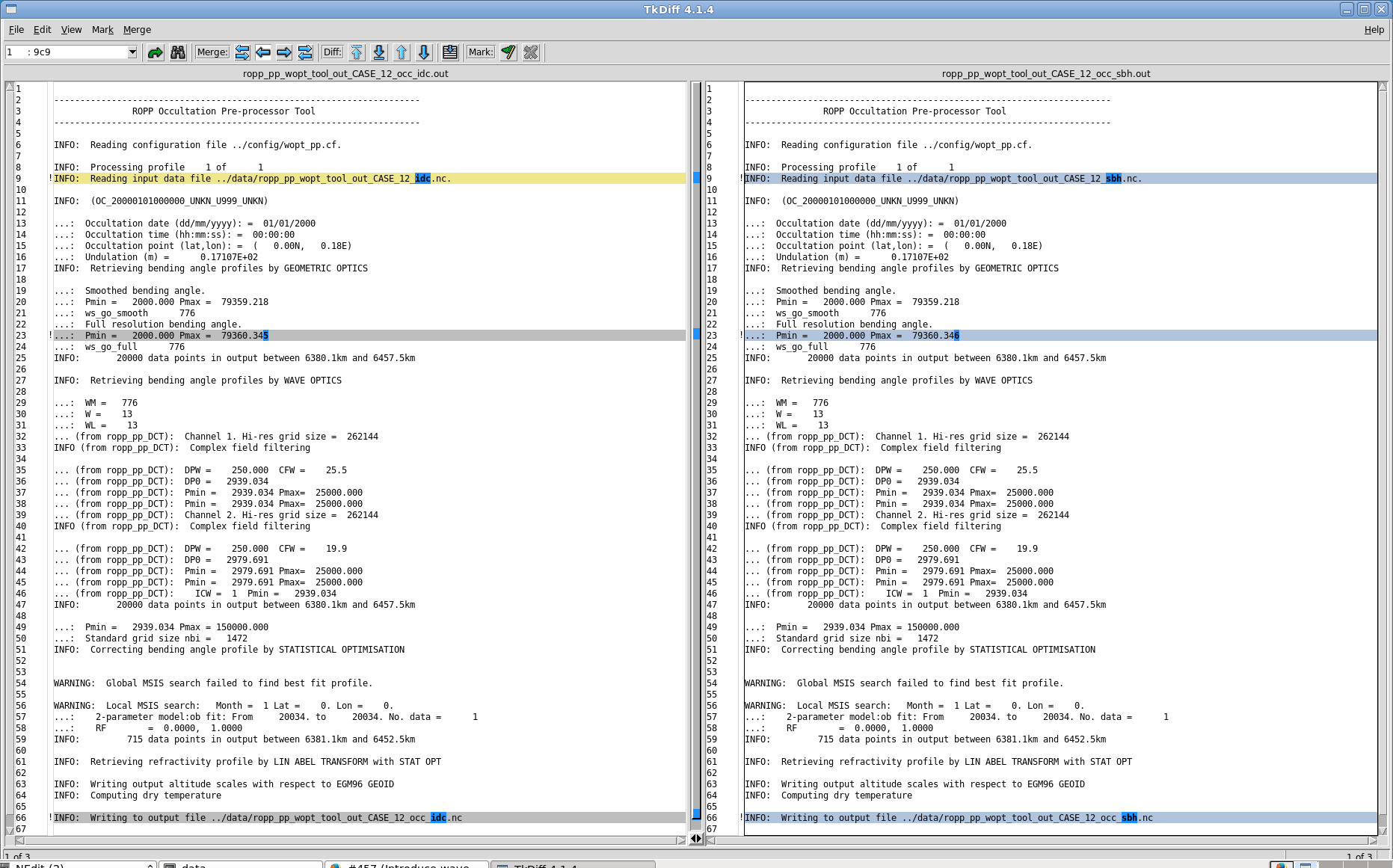Click left 'Retrieving bending angle profiles by WAVE OPTICS'
The image size is (1393, 868).
click(216, 381)
